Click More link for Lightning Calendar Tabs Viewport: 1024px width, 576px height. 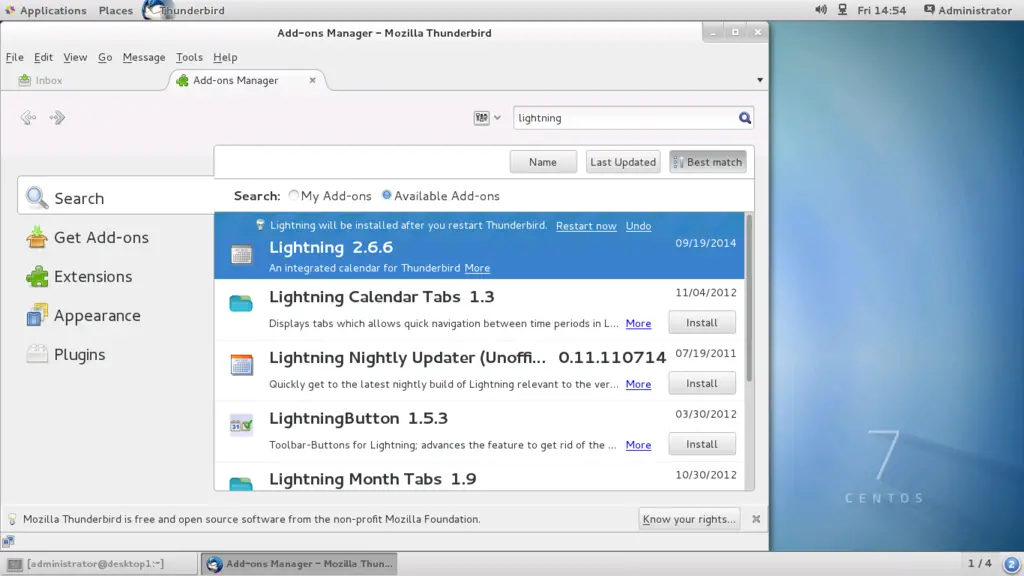pyautogui.click(x=638, y=323)
